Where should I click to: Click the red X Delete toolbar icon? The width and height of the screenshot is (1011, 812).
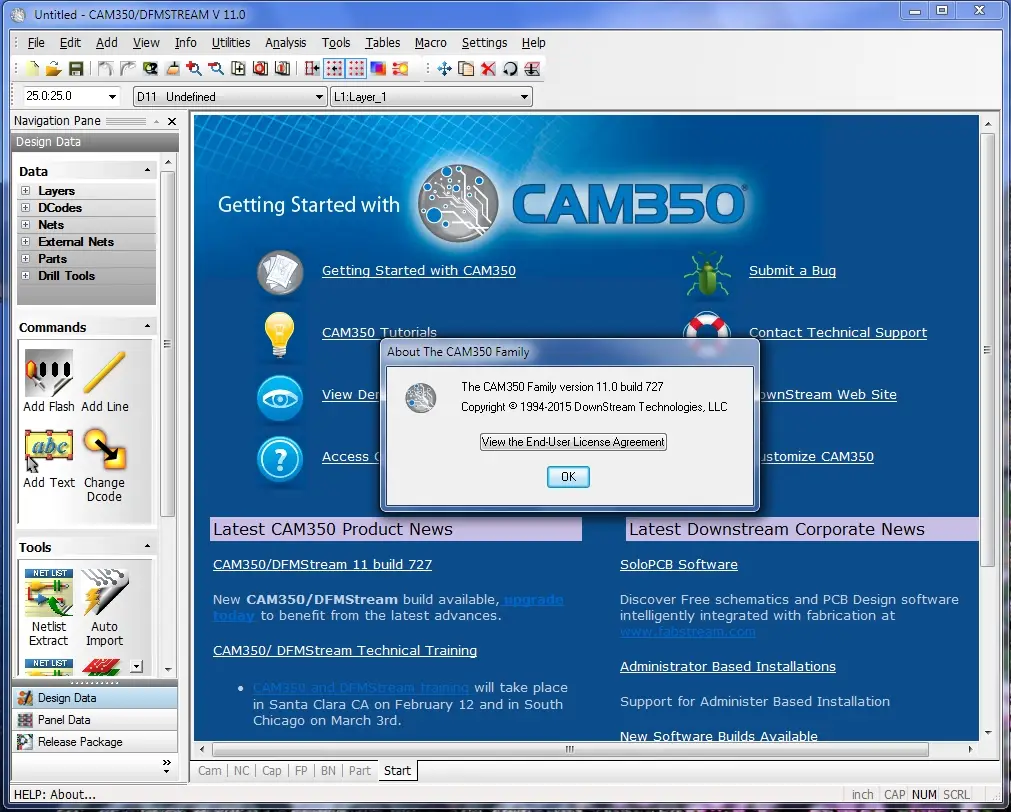pos(488,68)
